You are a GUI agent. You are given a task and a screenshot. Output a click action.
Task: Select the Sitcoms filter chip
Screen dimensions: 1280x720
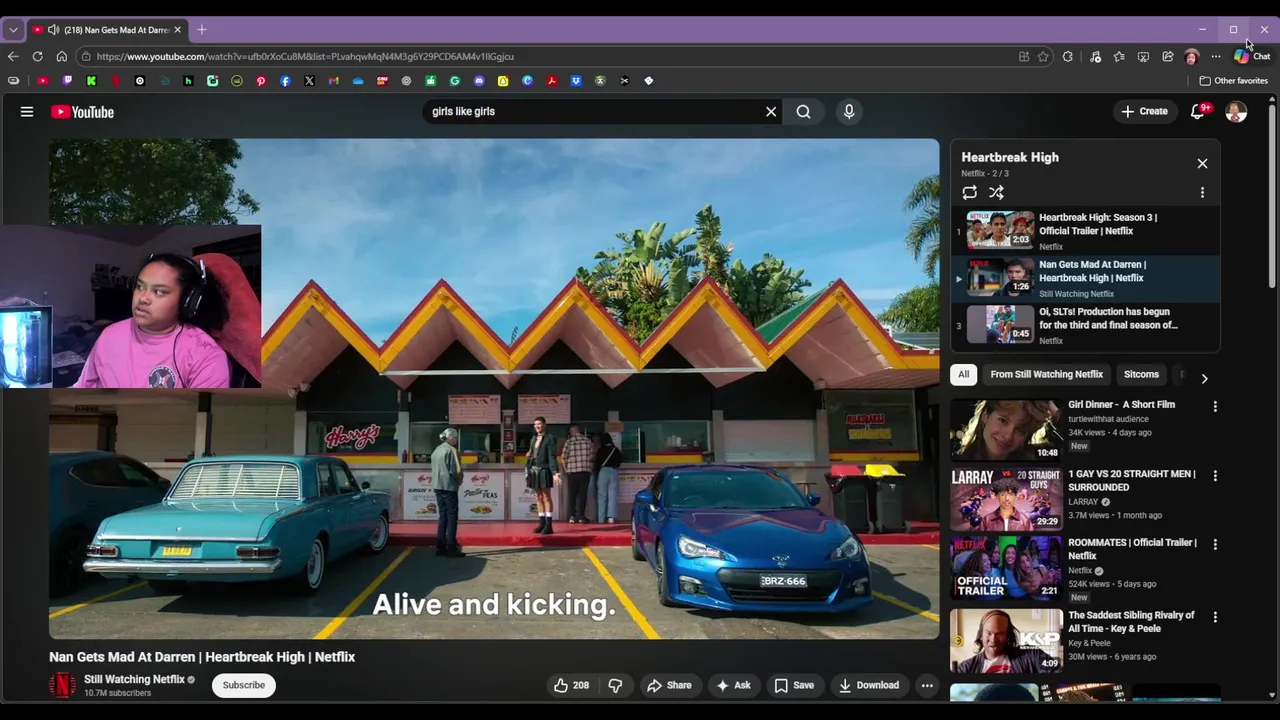pos(1141,374)
